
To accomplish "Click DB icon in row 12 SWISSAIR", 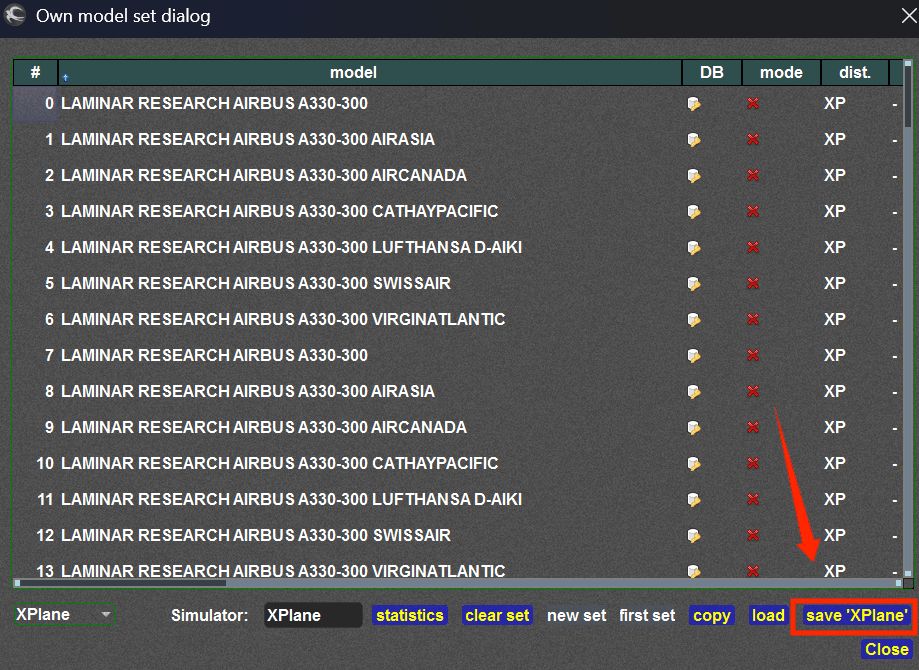I will [x=694, y=536].
